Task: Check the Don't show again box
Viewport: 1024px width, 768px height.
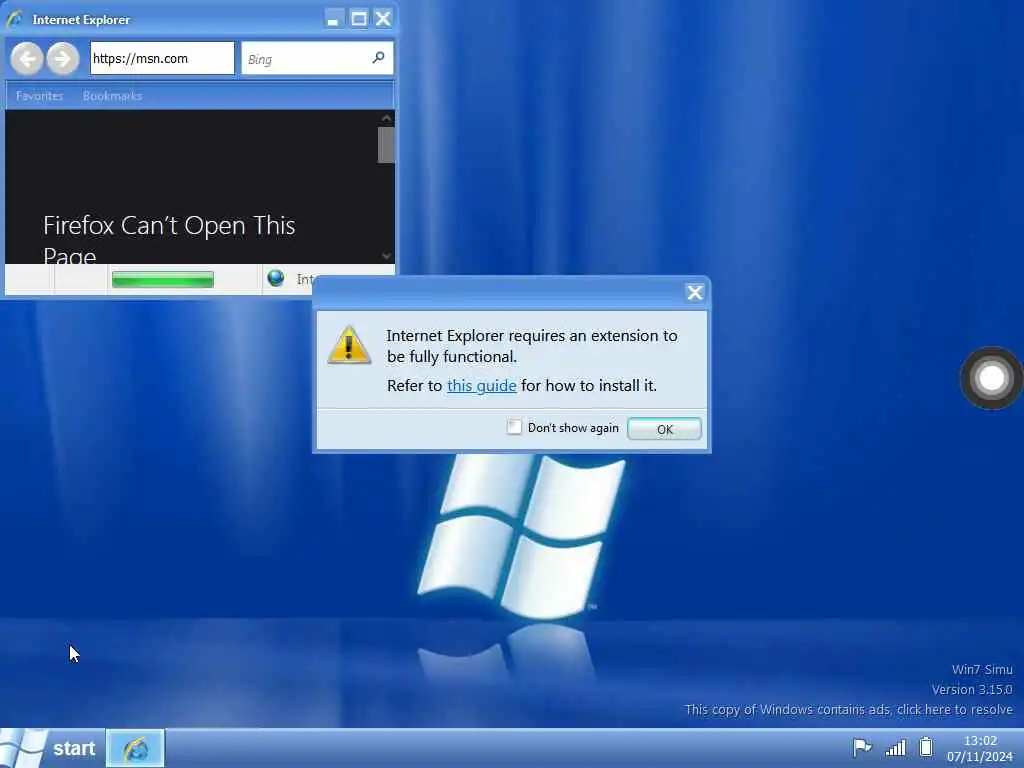Action: [x=515, y=427]
